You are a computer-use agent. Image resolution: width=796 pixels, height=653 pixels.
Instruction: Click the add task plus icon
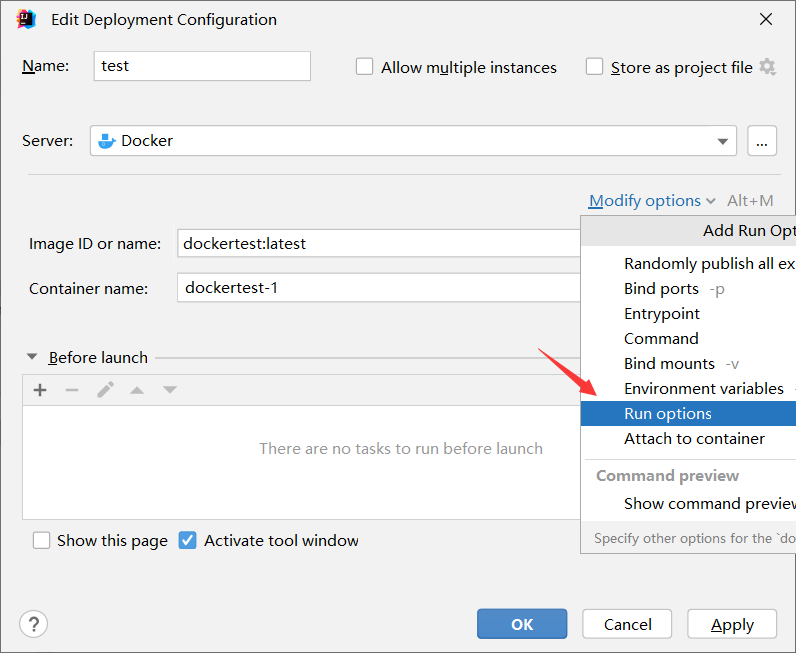tap(40, 390)
